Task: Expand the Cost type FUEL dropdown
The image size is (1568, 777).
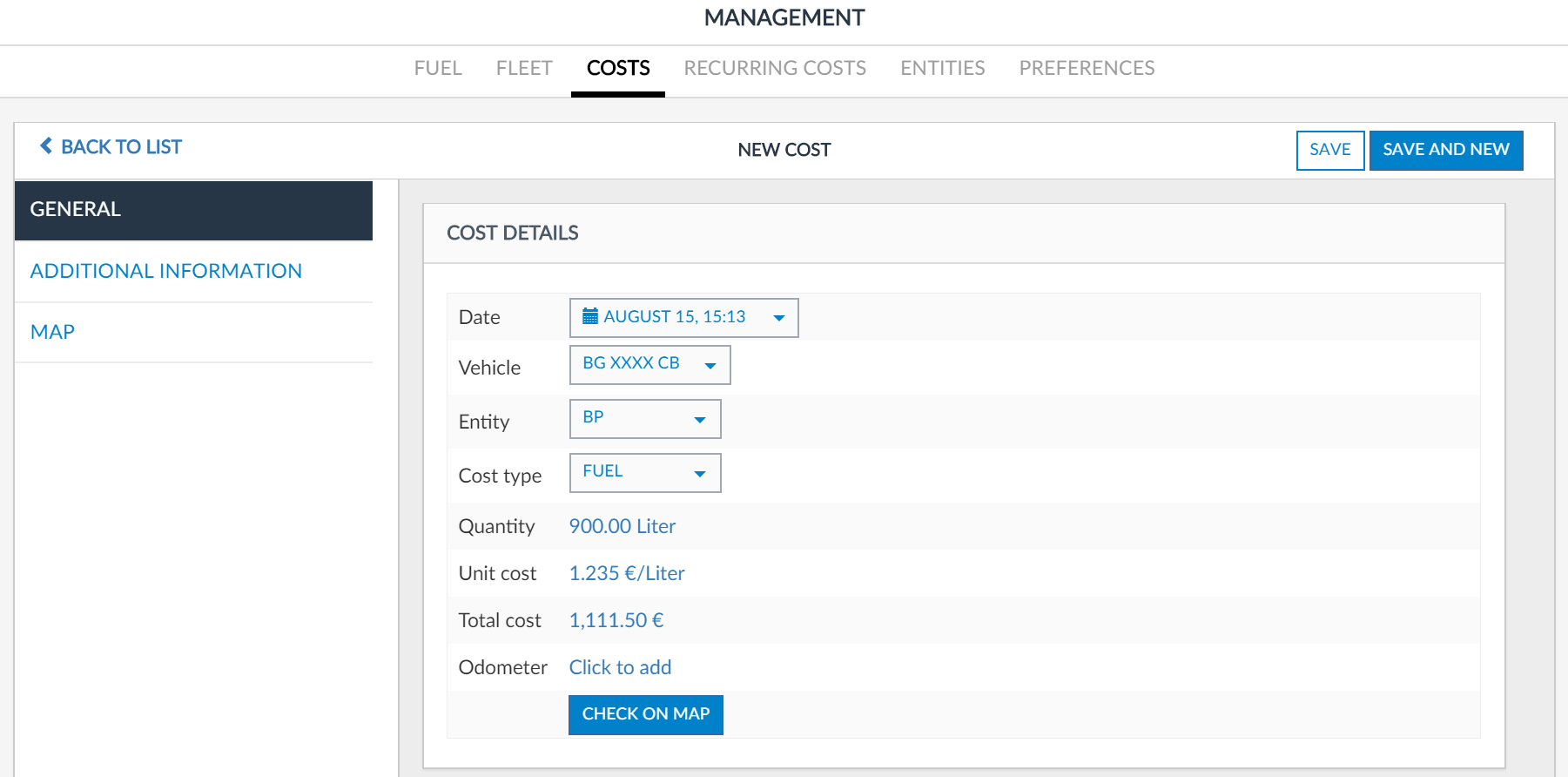Action: pos(644,473)
